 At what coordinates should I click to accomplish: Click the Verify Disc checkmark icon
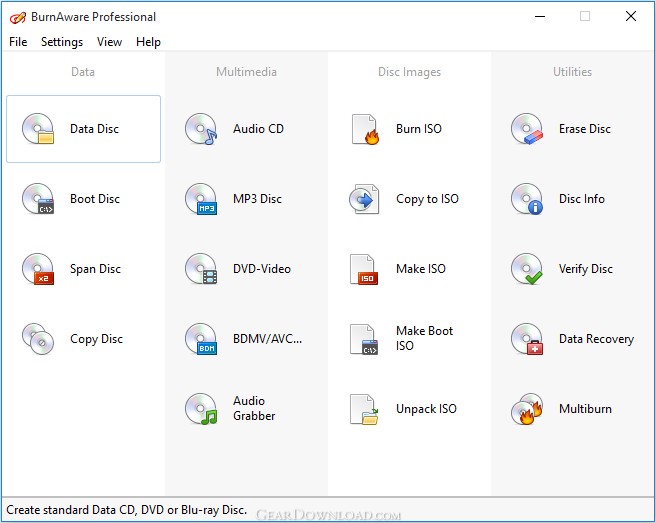pyautogui.click(x=527, y=269)
